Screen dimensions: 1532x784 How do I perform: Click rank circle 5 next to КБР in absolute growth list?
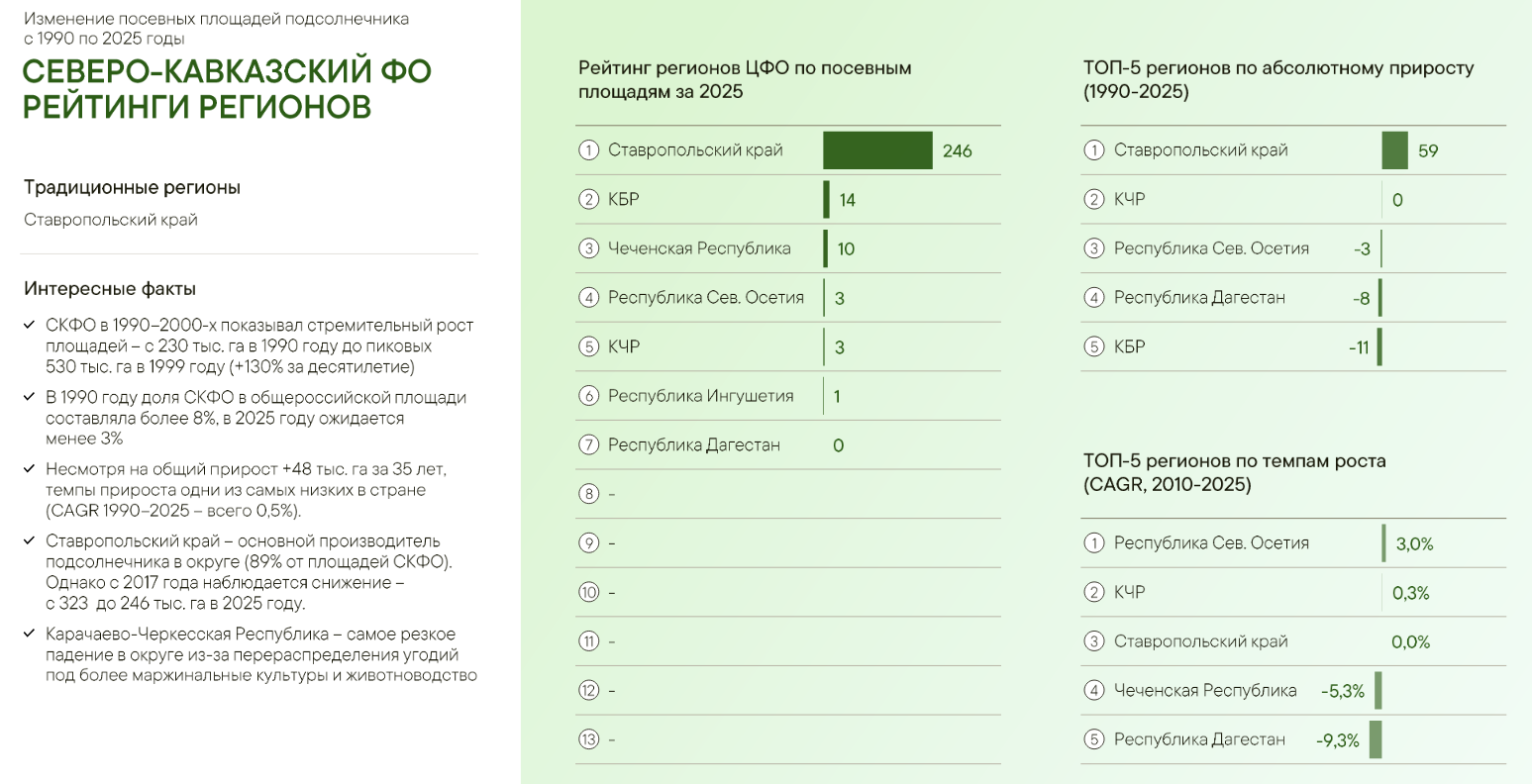pos(1094,347)
